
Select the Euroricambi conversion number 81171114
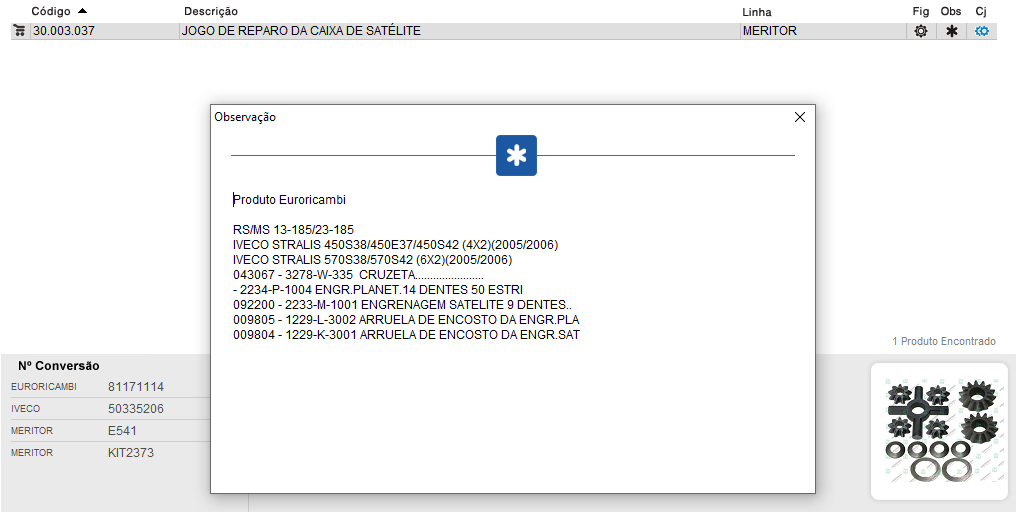tap(136, 386)
